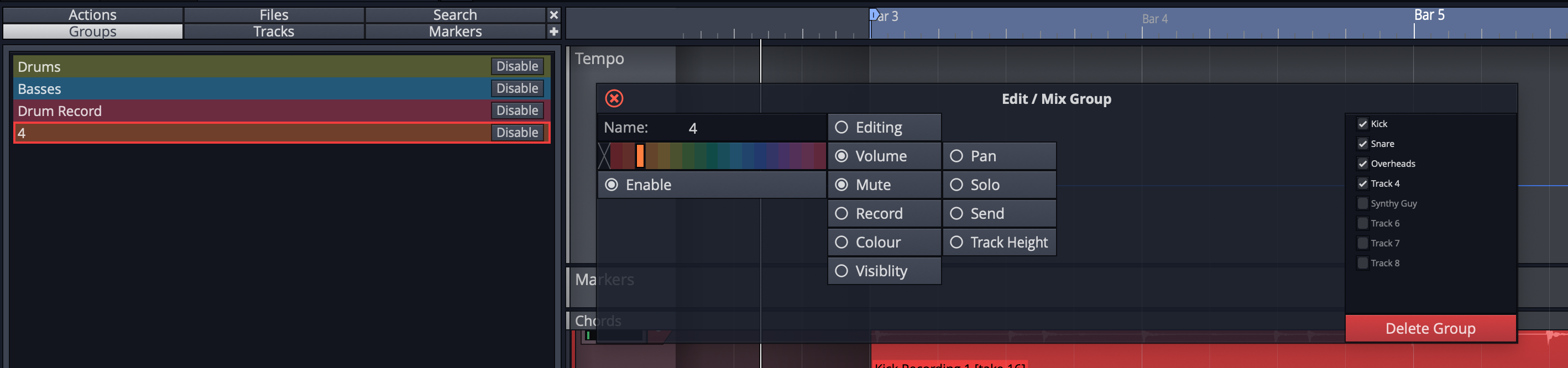This screenshot has height=368, width=1568.
Task: Click the X icon beside Search tab
Action: coord(553,14)
